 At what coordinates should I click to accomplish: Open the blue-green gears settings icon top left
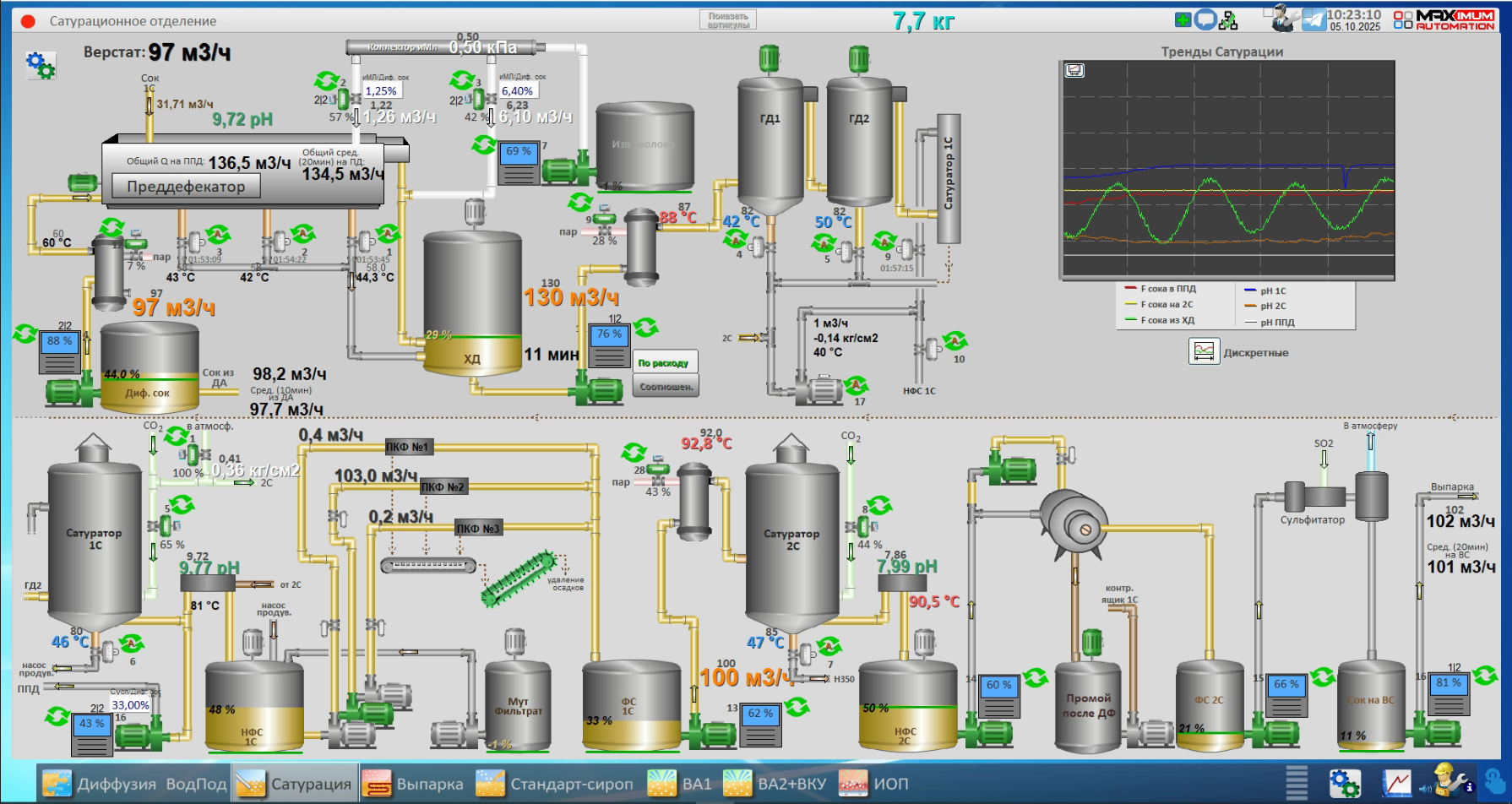(40, 64)
